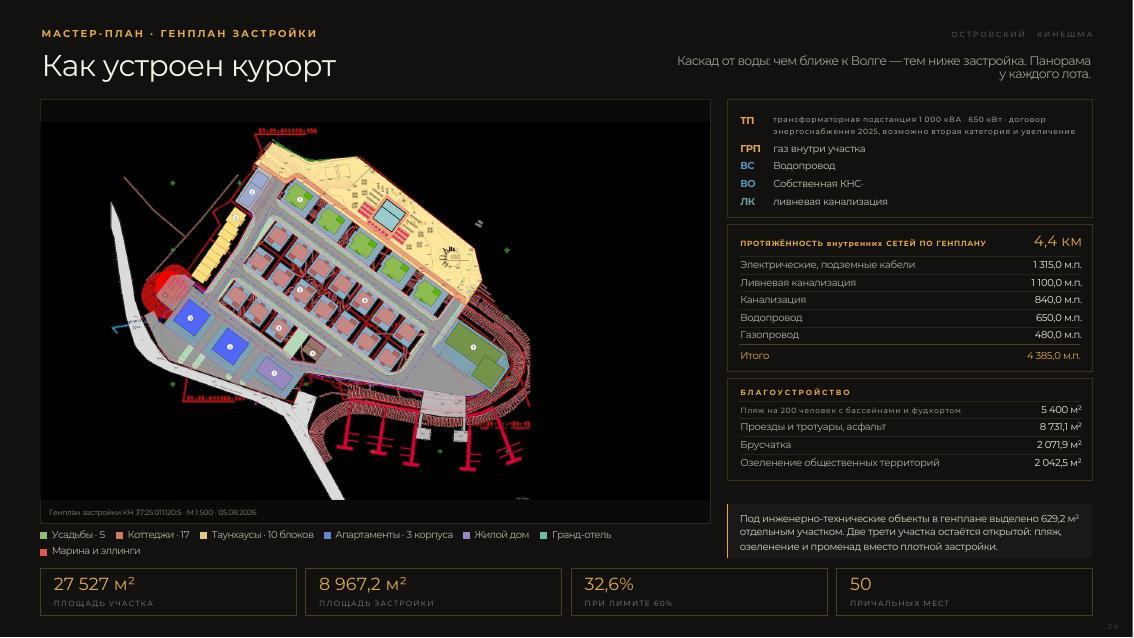Click the "ЛК" abbreviation label
This screenshot has height=638, width=1134.
[x=747, y=202]
